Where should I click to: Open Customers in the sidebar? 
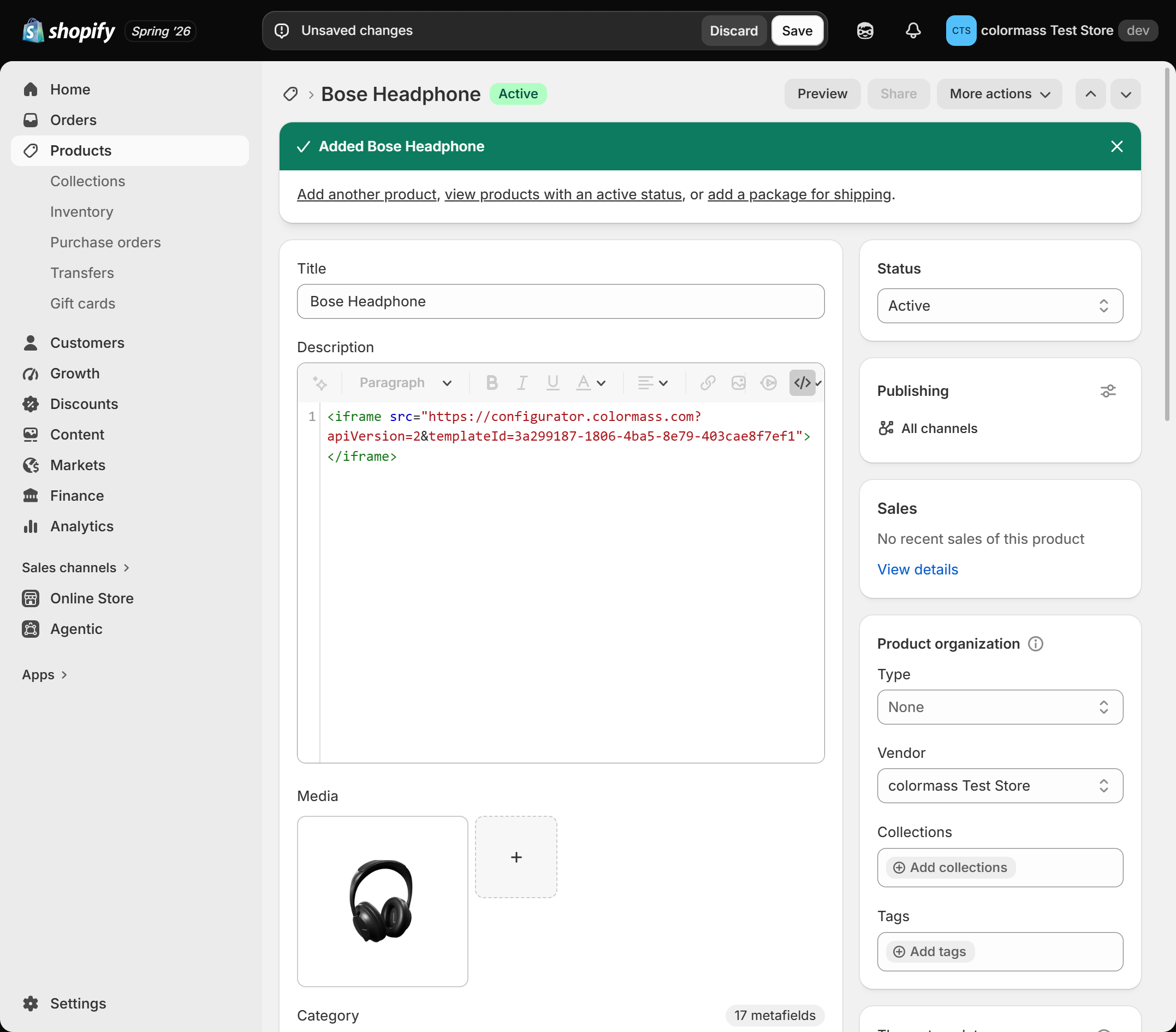[130, 343]
